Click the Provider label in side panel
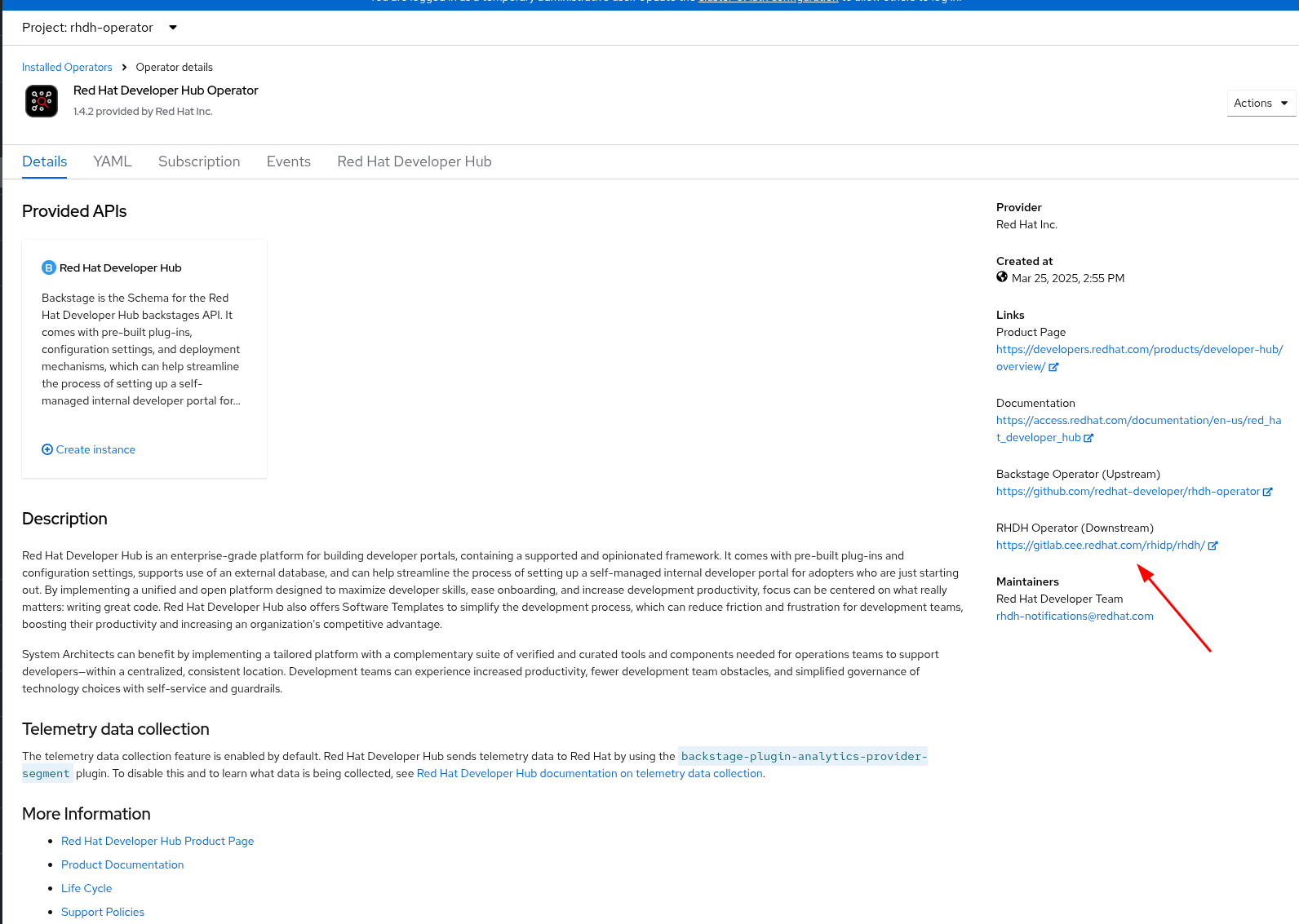Viewport: 1299px width, 924px height. tap(1019, 208)
